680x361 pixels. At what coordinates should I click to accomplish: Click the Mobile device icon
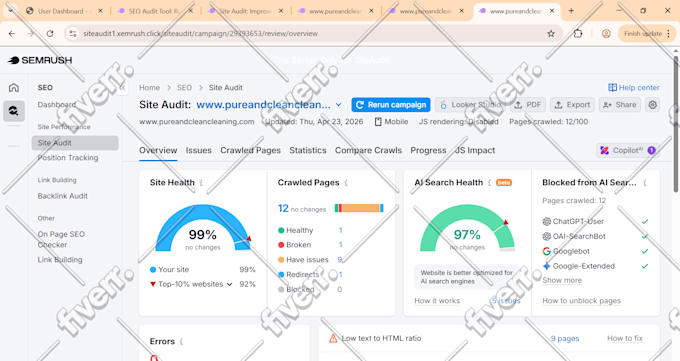(x=378, y=122)
